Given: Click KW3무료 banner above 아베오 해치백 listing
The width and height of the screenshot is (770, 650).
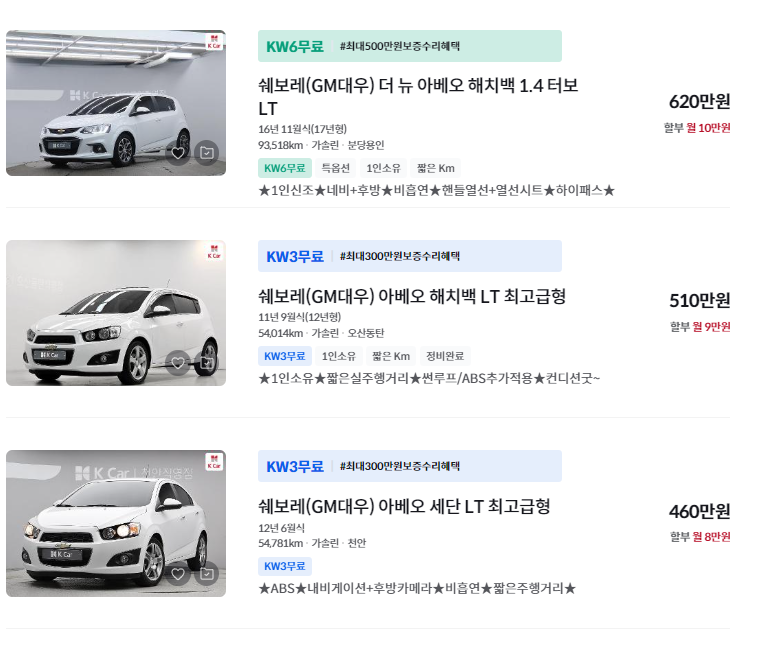Looking at the screenshot, I should point(410,256).
